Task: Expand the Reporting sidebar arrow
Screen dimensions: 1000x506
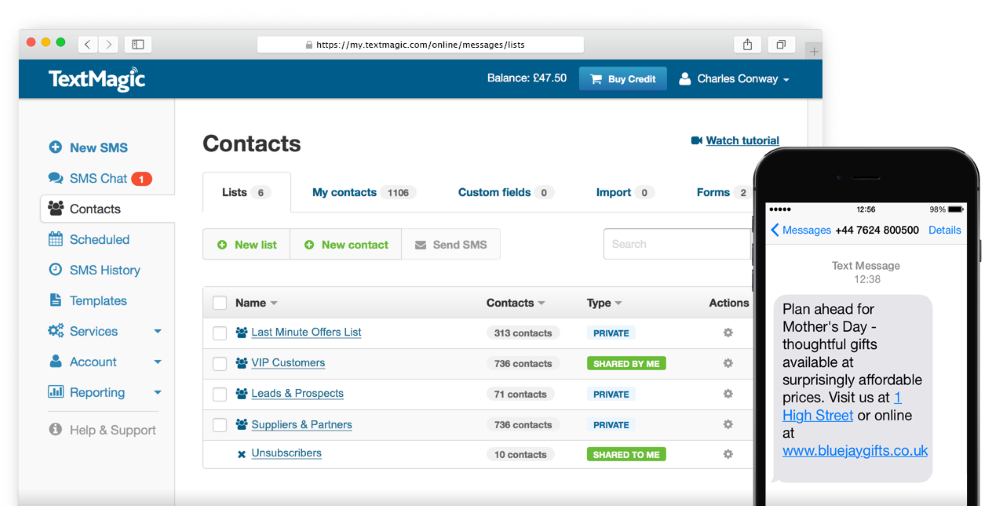Action: [x=158, y=392]
